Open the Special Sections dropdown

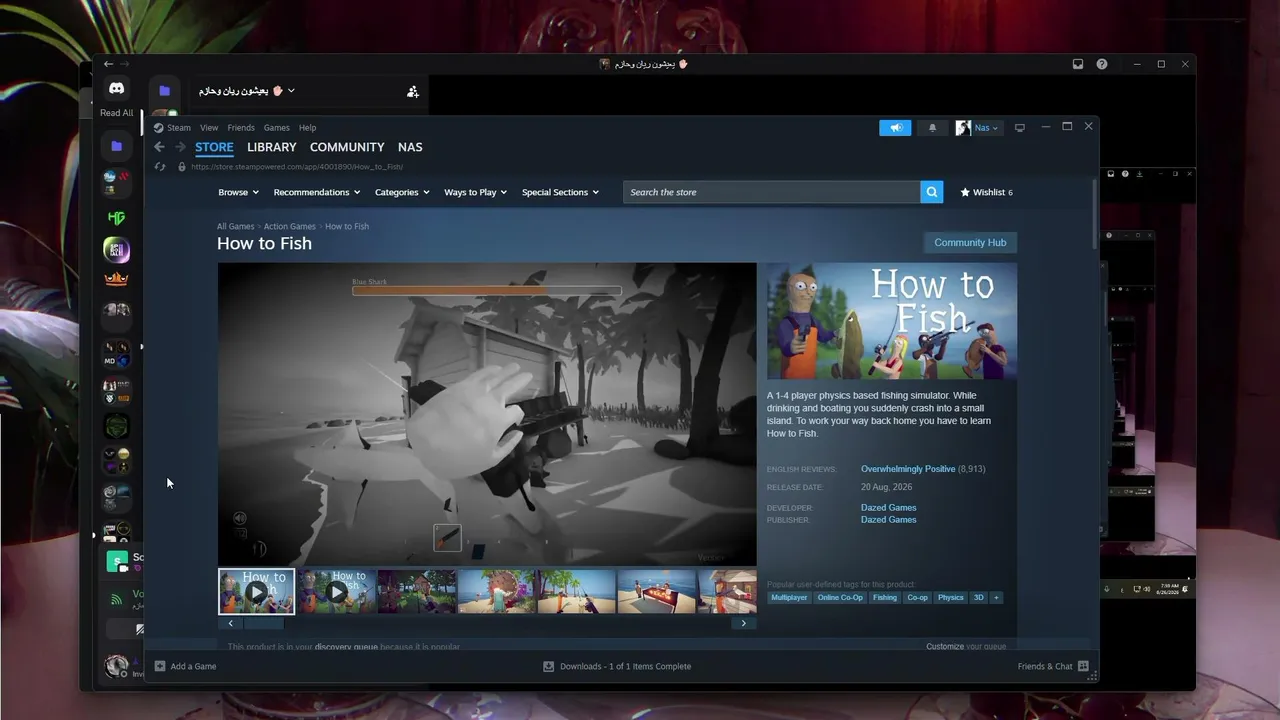tap(560, 192)
